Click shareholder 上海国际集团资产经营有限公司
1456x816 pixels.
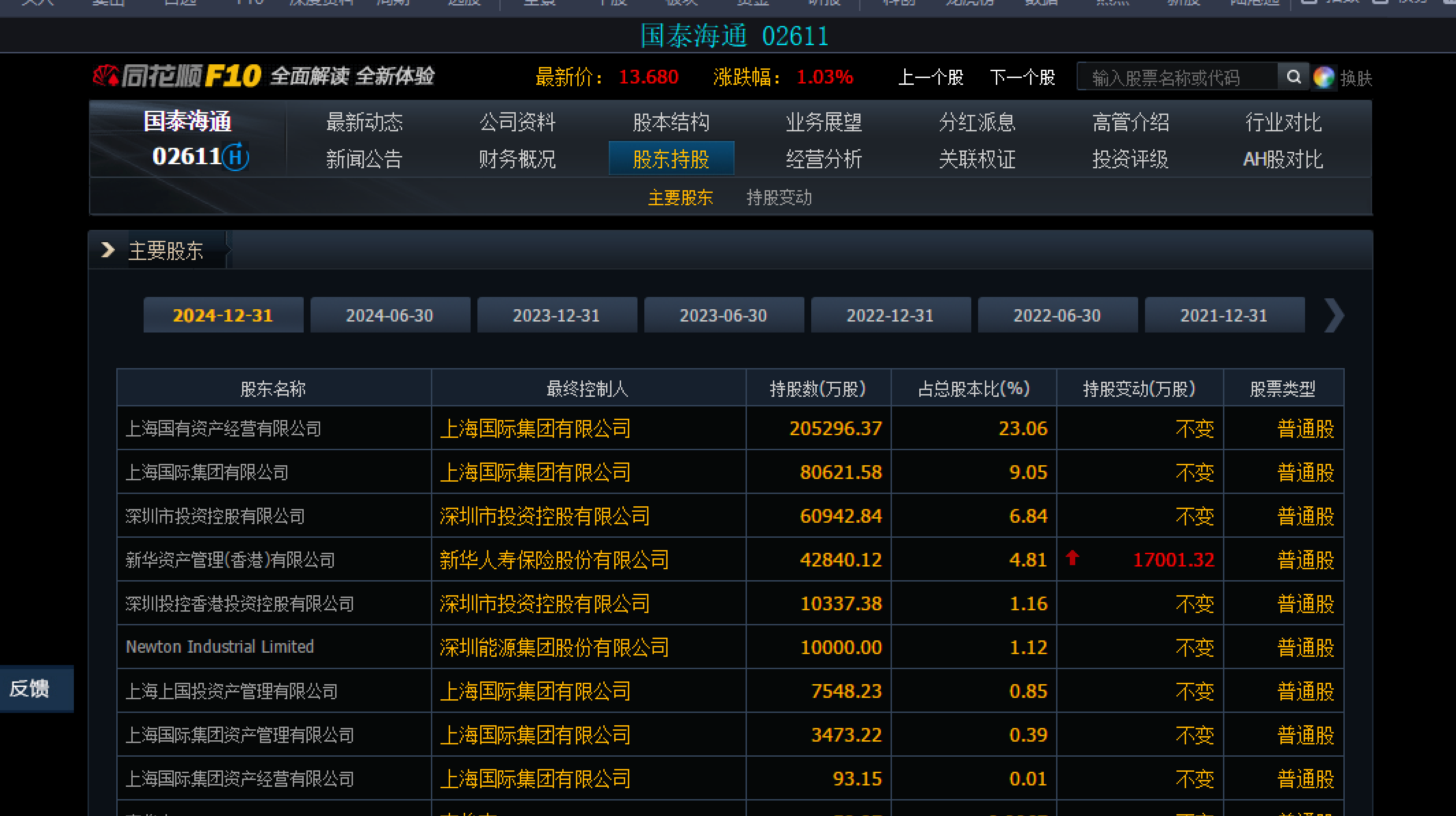[x=240, y=779]
